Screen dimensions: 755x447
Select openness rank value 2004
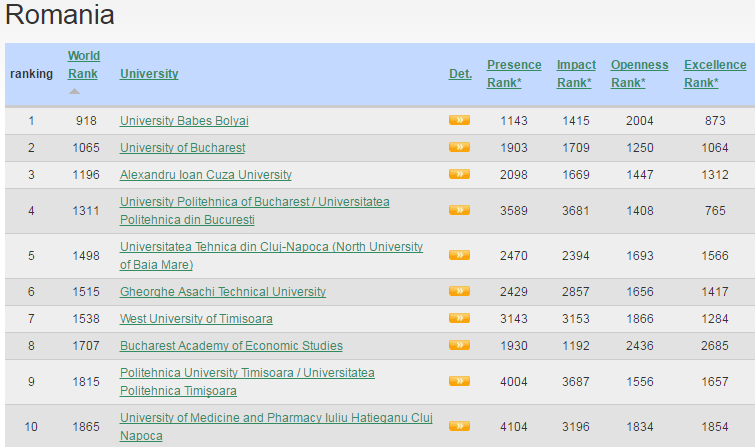[639, 120]
